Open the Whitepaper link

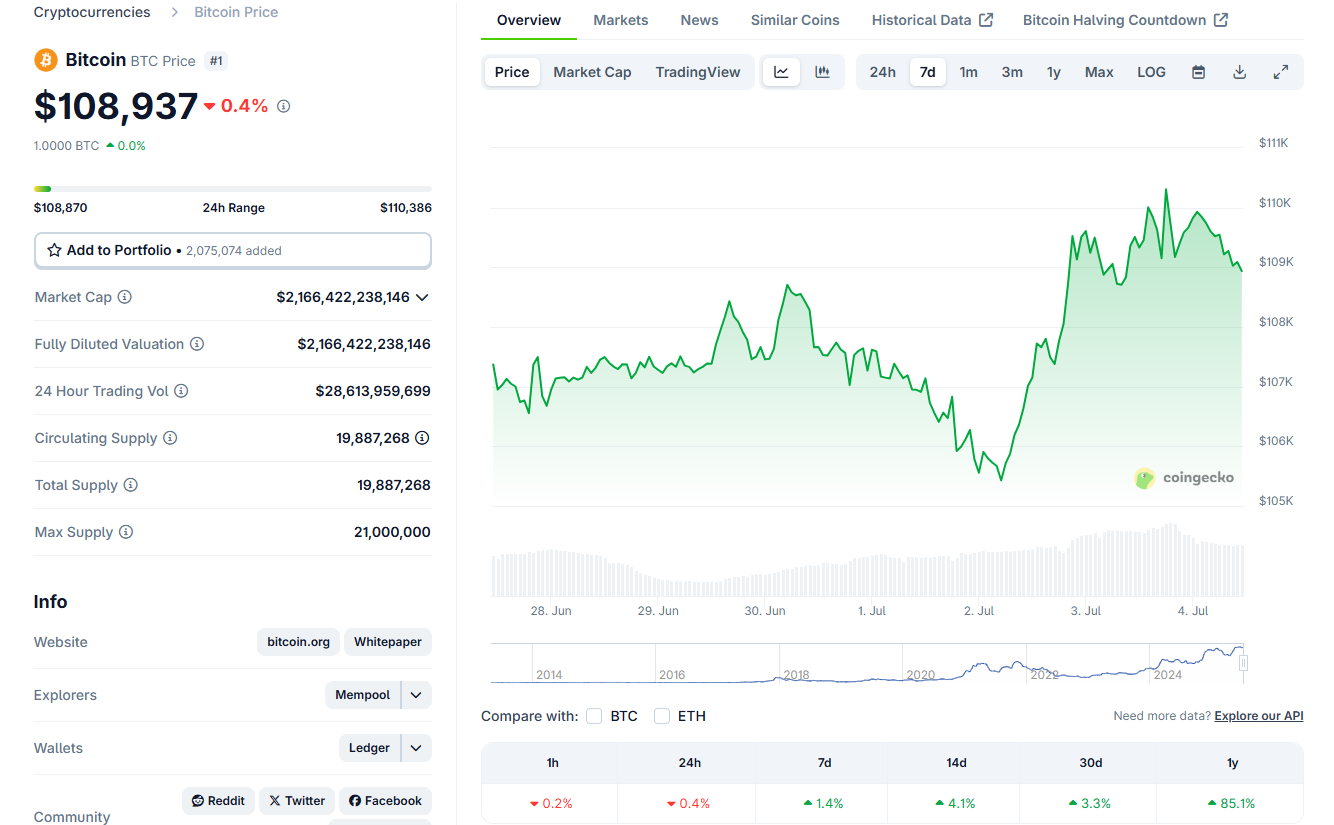(x=388, y=642)
